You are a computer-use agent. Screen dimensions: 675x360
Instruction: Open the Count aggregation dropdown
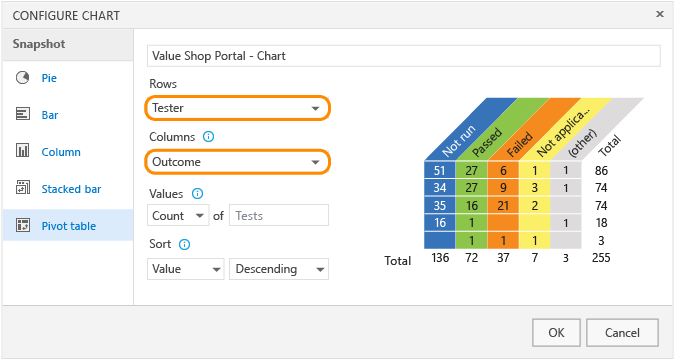(178, 215)
